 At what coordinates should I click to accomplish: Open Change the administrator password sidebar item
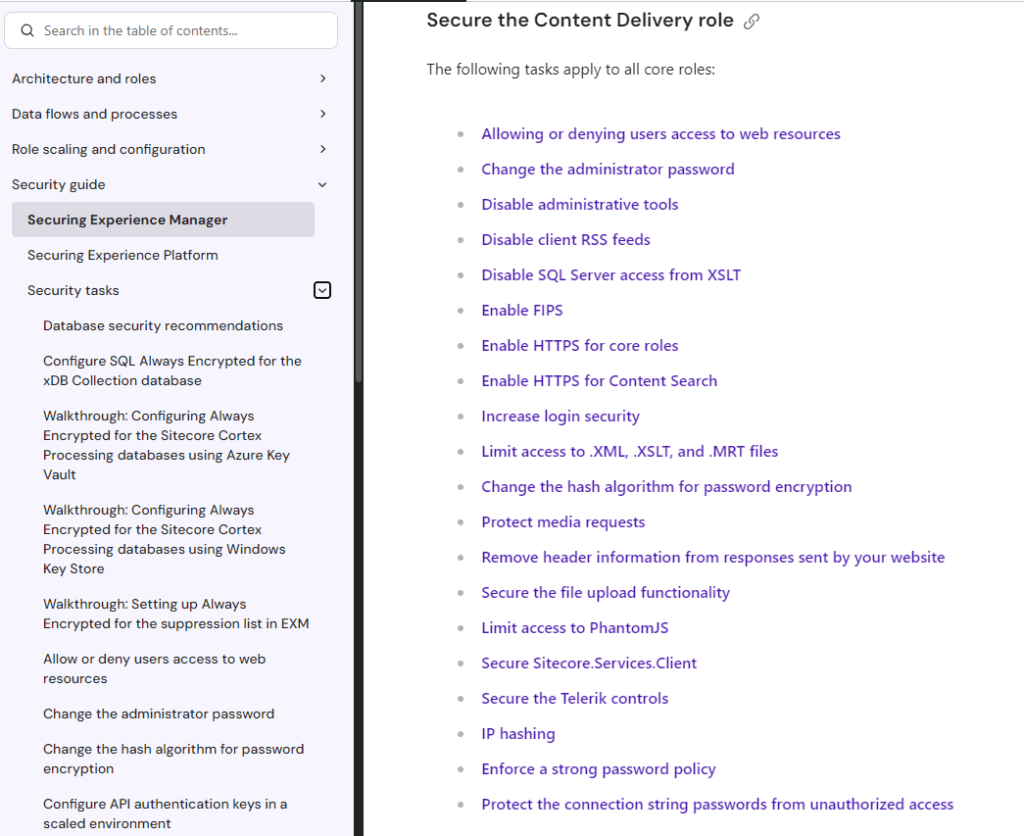coord(158,714)
